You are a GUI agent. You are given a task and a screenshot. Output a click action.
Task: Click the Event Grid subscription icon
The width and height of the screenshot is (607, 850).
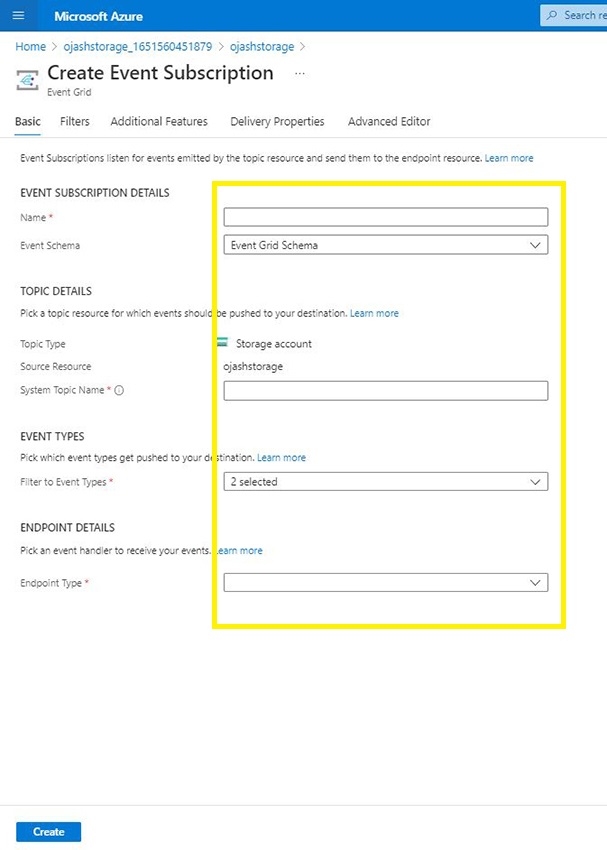click(x=29, y=80)
